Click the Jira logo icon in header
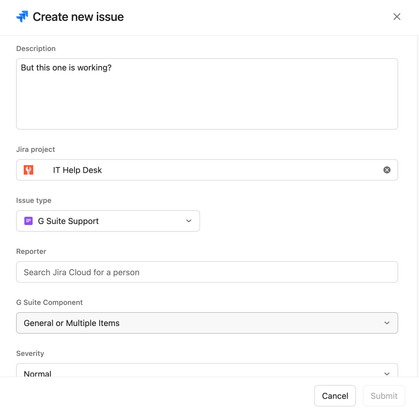Screen dimensions: 419x410 click(22, 17)
